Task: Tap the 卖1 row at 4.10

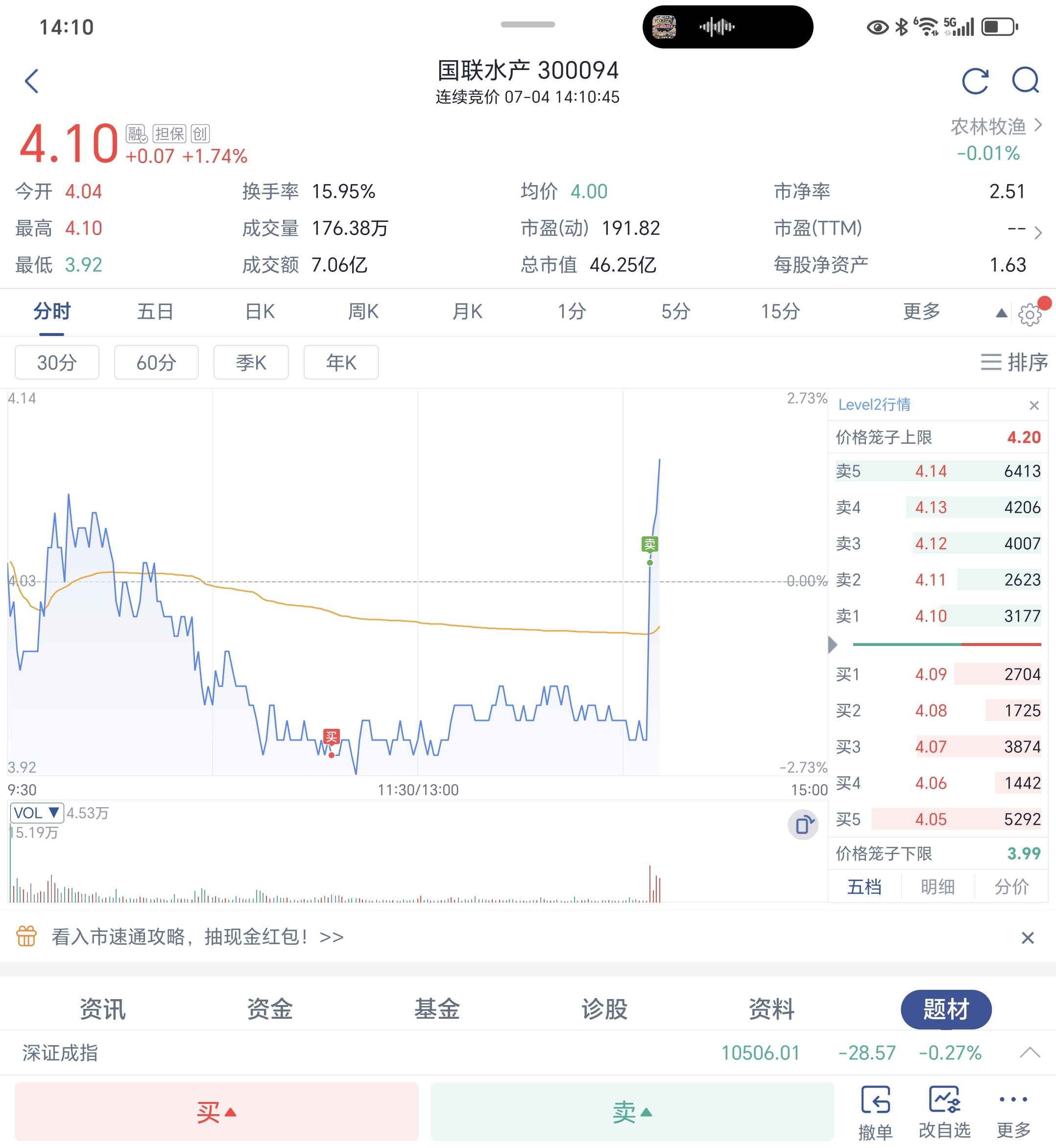Action: pyautogui.click(x=937, y=616)
